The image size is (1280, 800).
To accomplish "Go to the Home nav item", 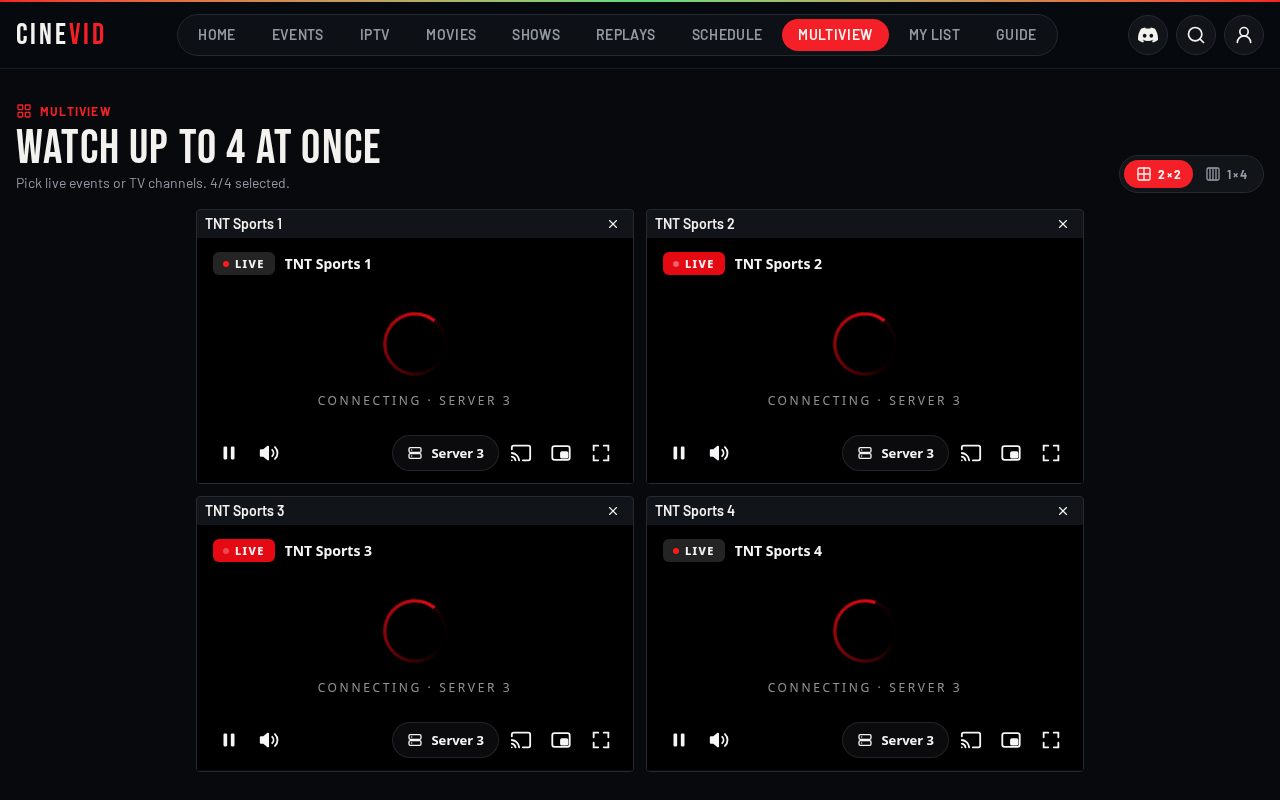I will pyautogui.click(x=217, y=35).
